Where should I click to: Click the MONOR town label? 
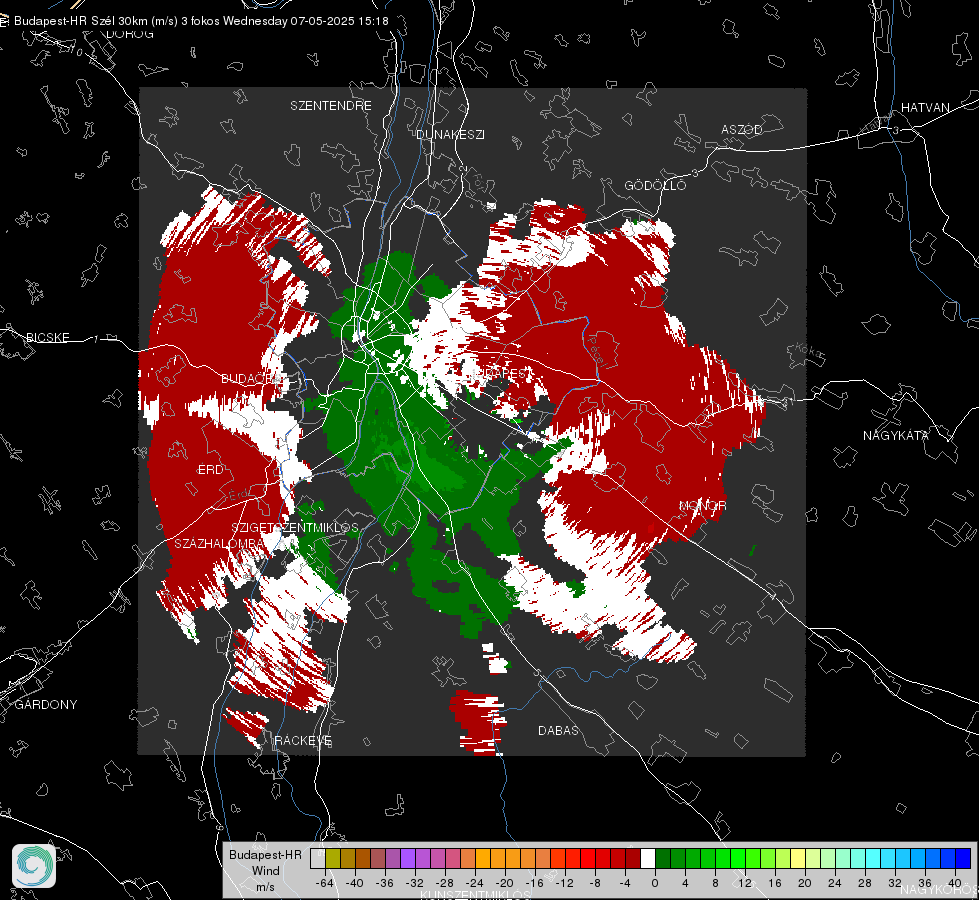point(702,505)
